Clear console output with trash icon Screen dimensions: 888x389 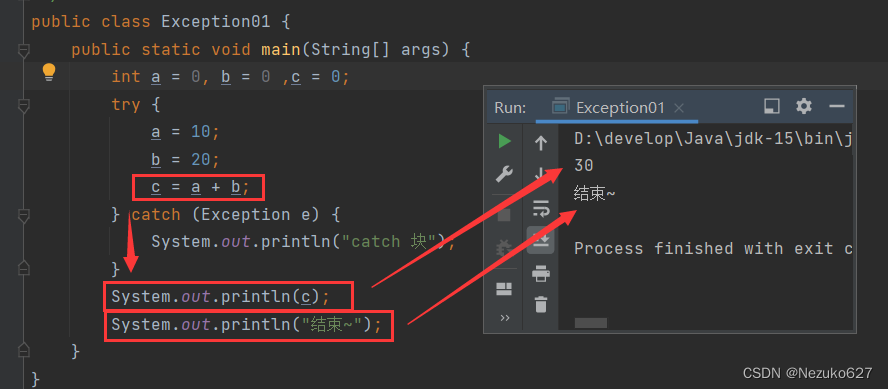pos(541,305)
